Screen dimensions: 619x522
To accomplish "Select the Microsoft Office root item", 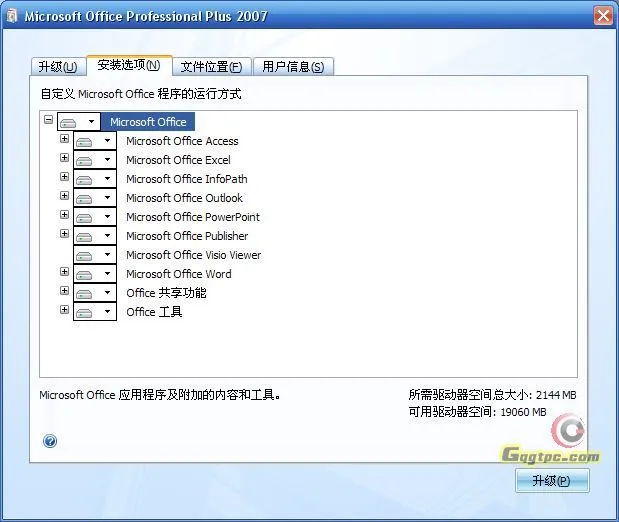I will coord(148,122).
